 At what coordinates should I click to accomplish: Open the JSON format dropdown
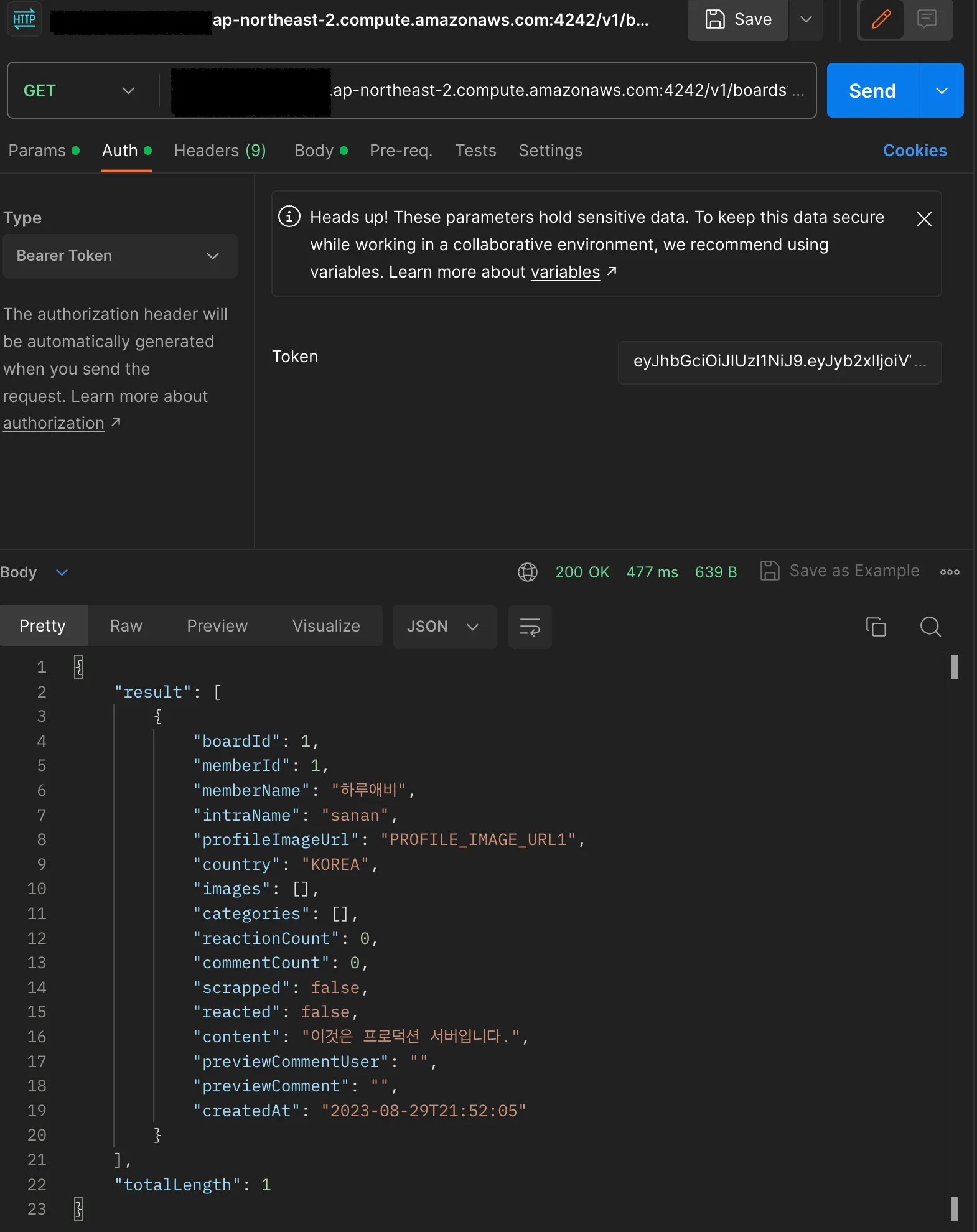pos(444,627)
